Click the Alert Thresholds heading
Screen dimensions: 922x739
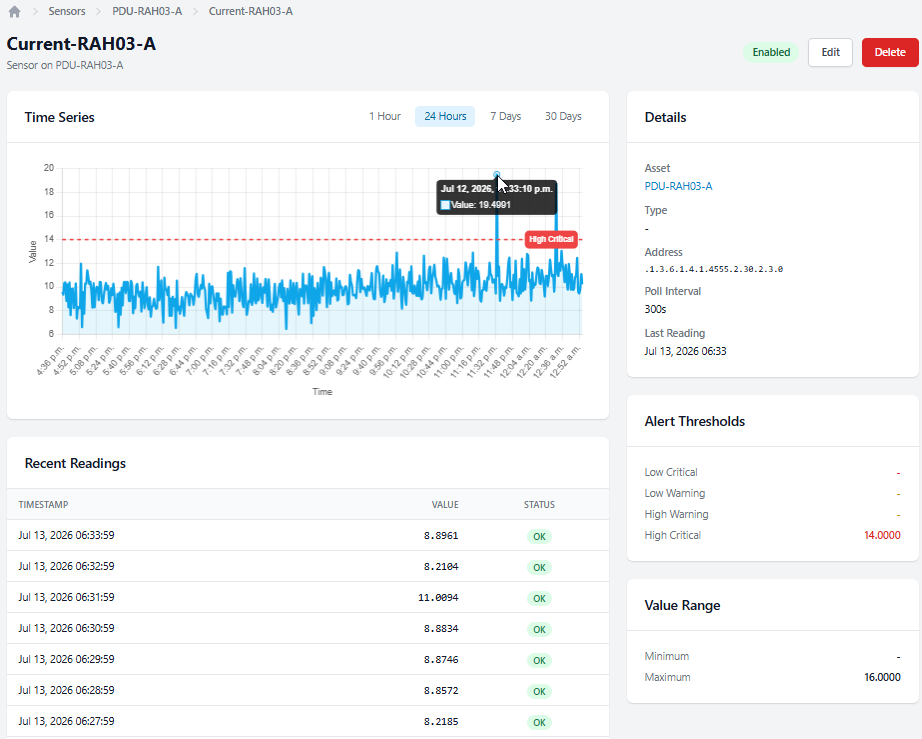[x=694, y=422]
